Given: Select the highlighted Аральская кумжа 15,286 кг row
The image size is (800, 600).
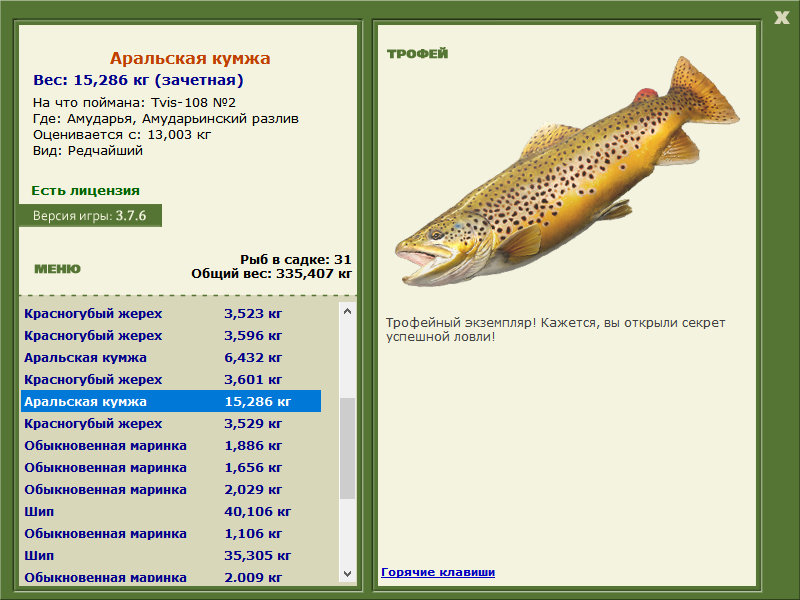Looking at the screenshot, I should [171, 401].
